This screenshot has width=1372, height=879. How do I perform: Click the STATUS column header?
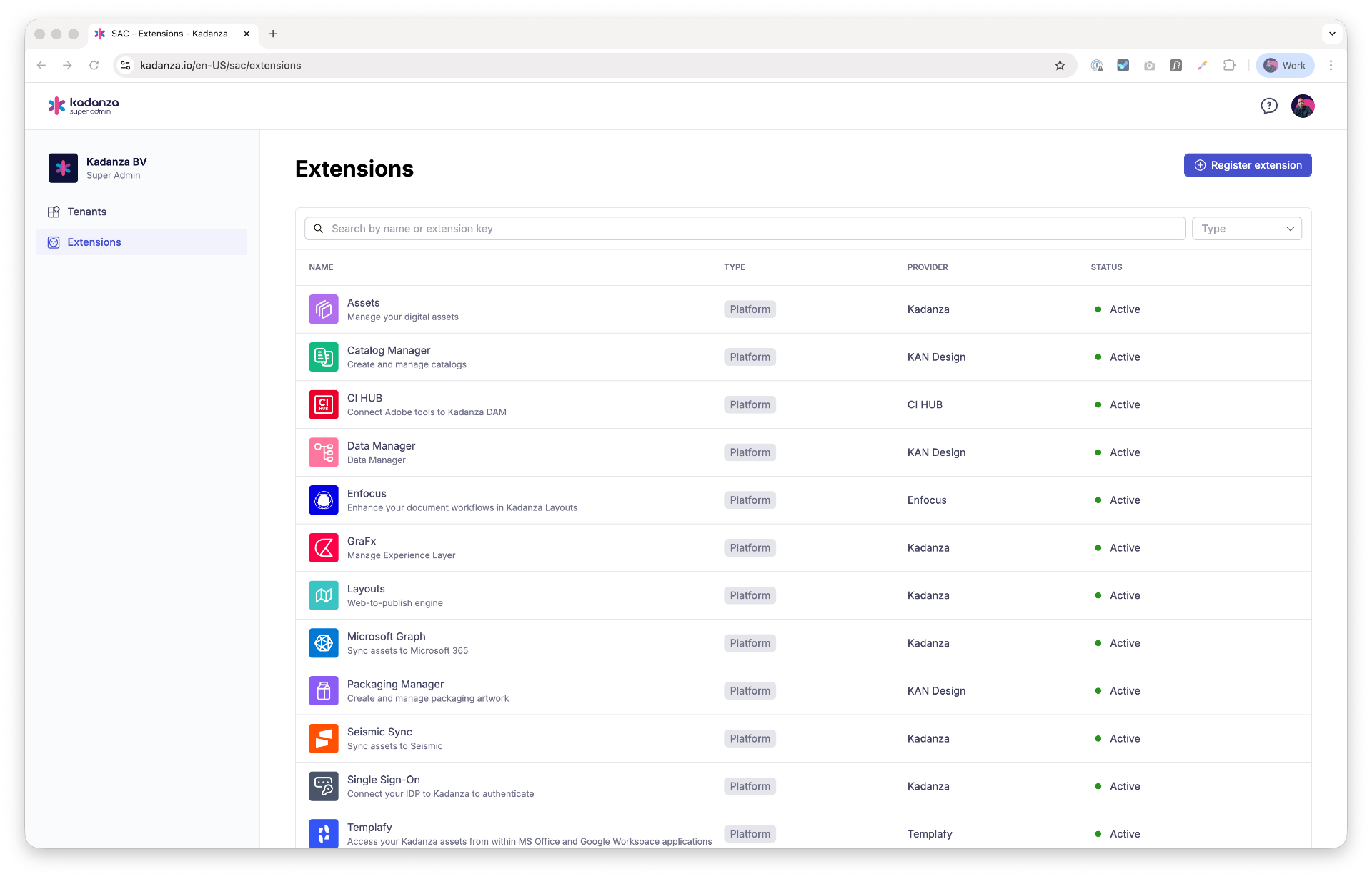tap(1106, 267)
